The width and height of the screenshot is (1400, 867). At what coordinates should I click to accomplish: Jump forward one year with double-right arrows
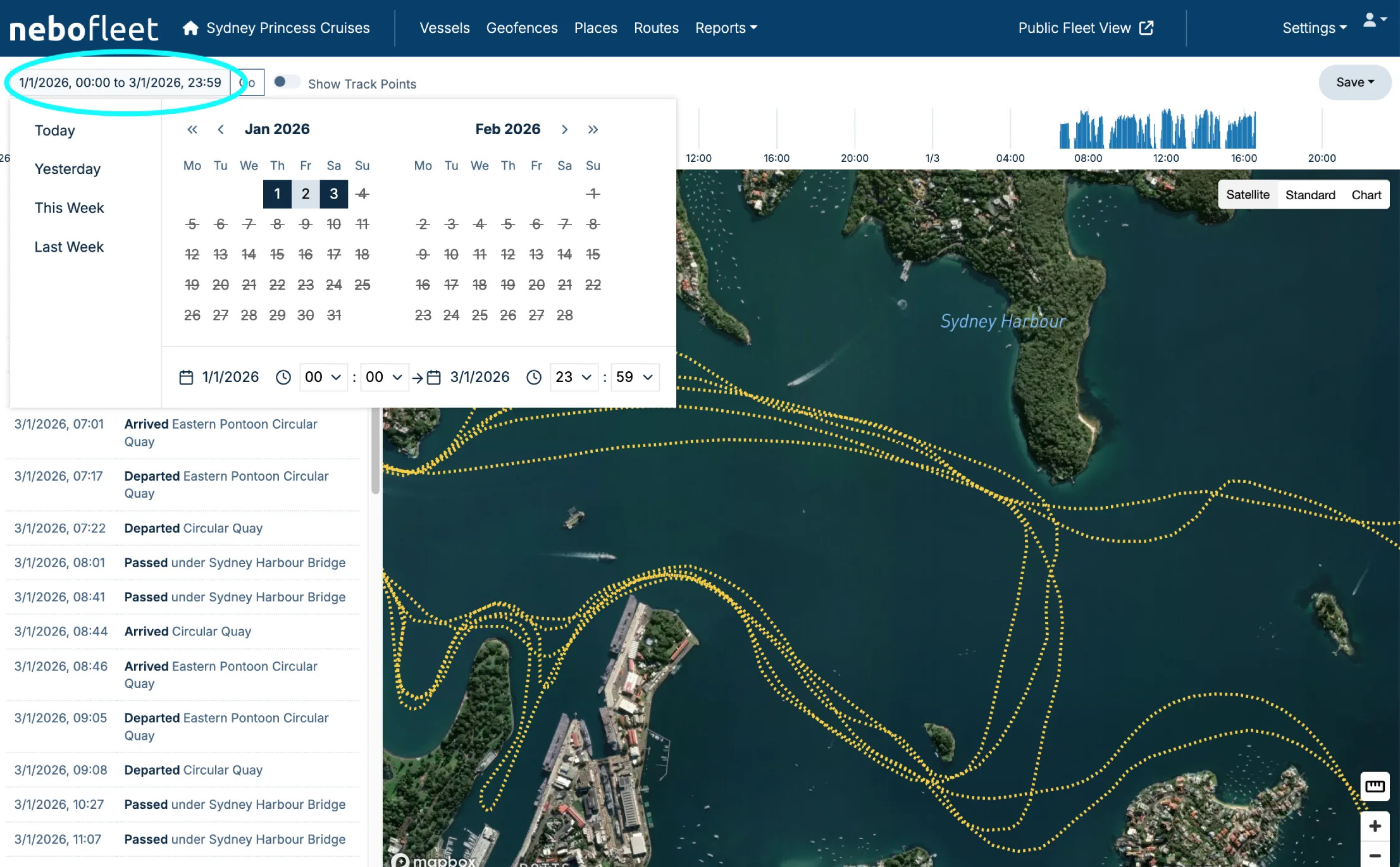593,130
